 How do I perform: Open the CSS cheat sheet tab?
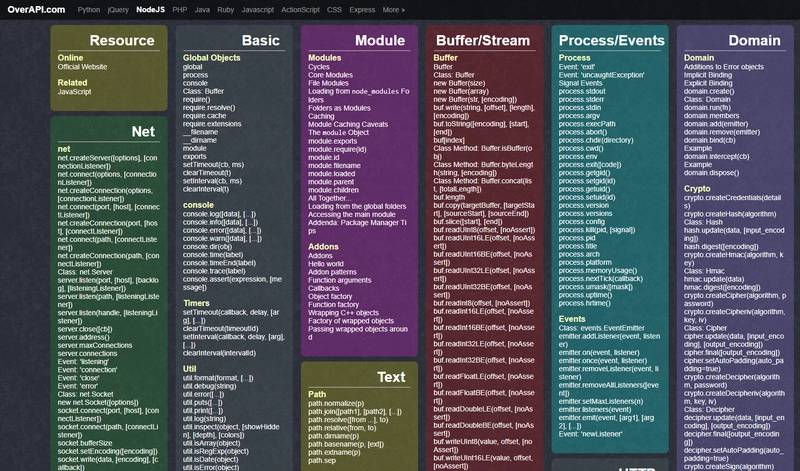[x=334, y=10]
